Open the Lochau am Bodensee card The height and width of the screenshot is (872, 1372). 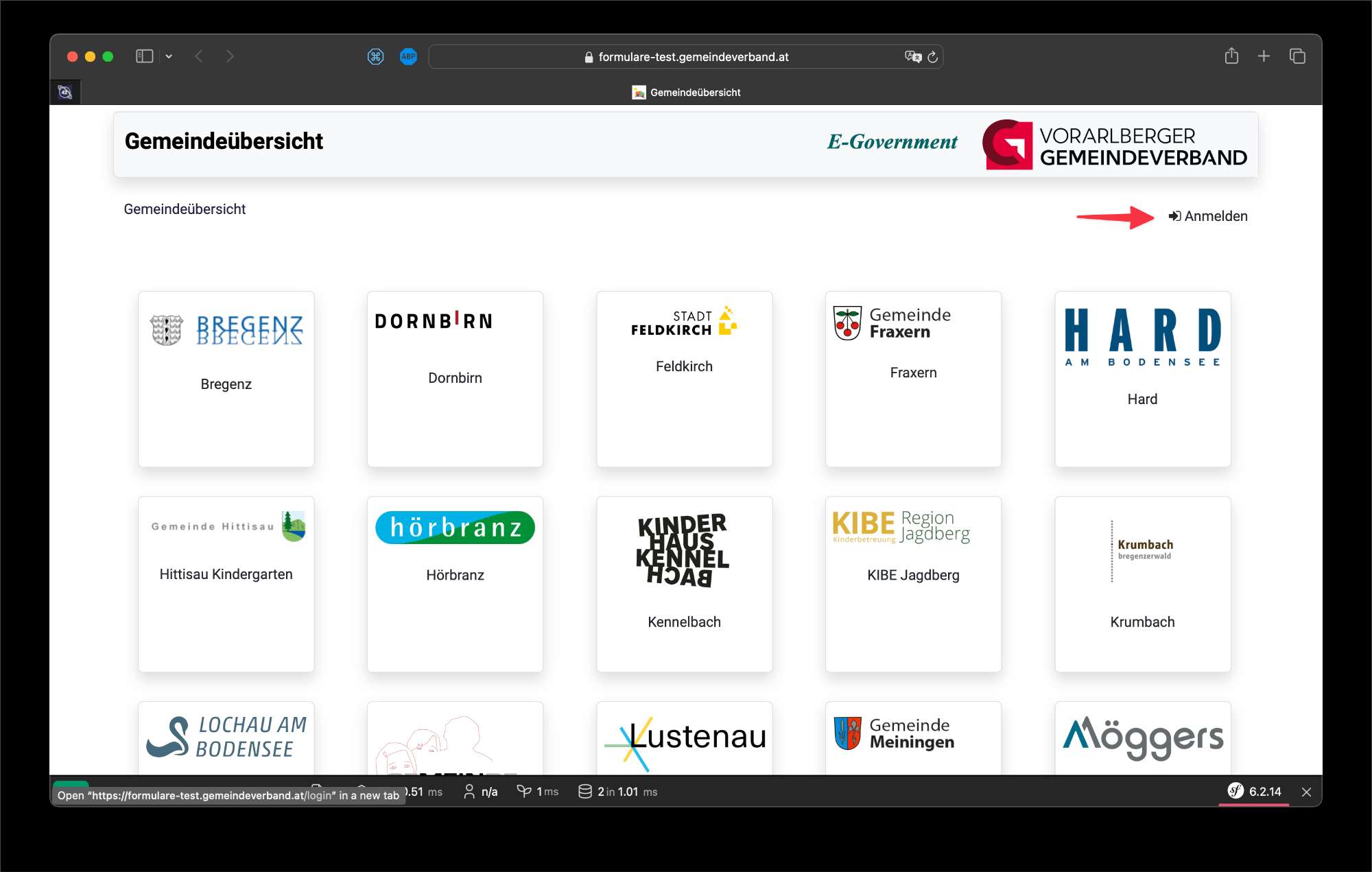click(226, 738)
